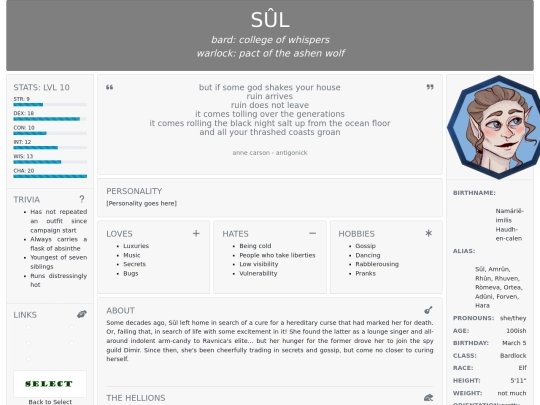Click Sûl's hexagonal portrait image

coord(495,127)
